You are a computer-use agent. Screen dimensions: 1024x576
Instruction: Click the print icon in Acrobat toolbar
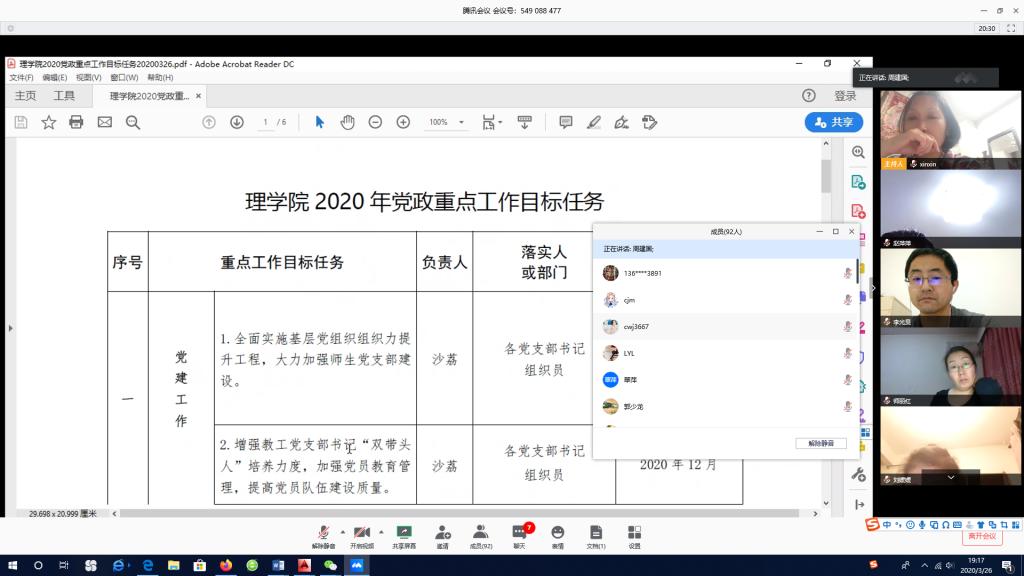click(x=76, y=122)
